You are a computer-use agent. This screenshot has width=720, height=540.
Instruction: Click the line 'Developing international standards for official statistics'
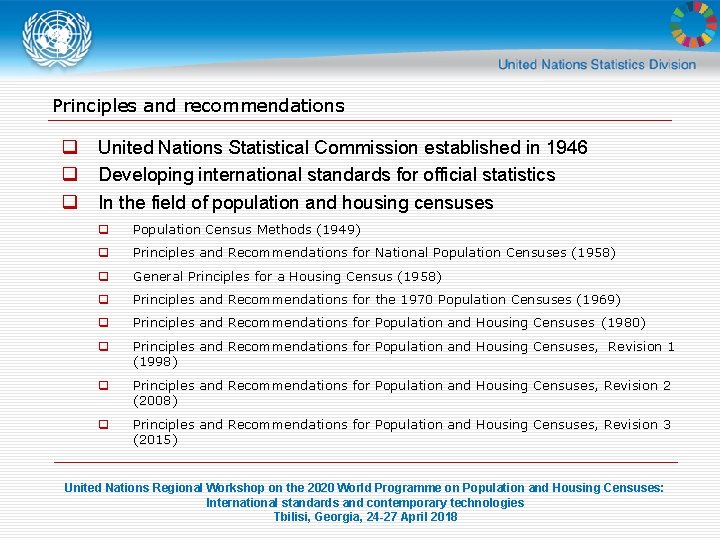coord(327,175)
